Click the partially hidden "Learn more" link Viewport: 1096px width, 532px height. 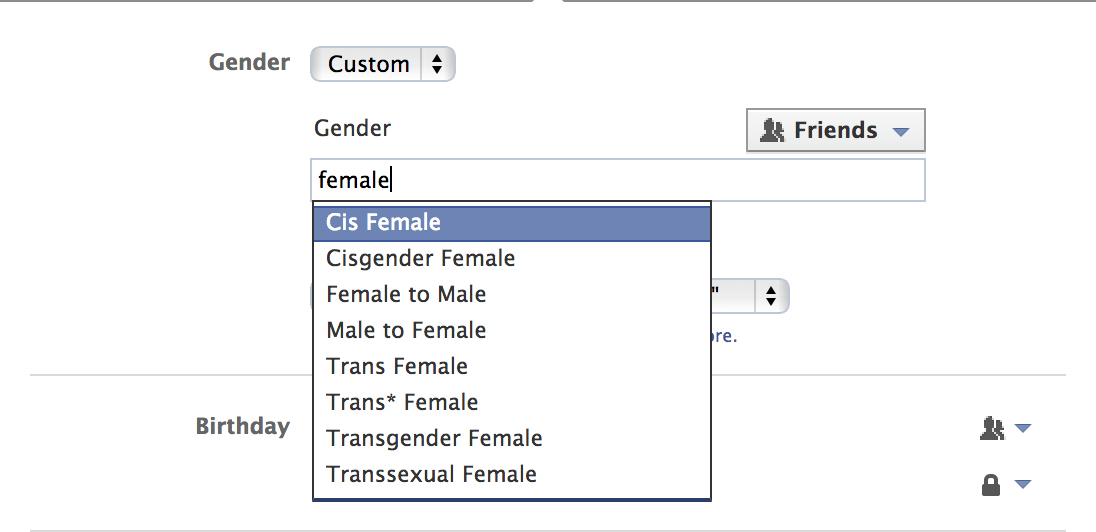[724, 337]
